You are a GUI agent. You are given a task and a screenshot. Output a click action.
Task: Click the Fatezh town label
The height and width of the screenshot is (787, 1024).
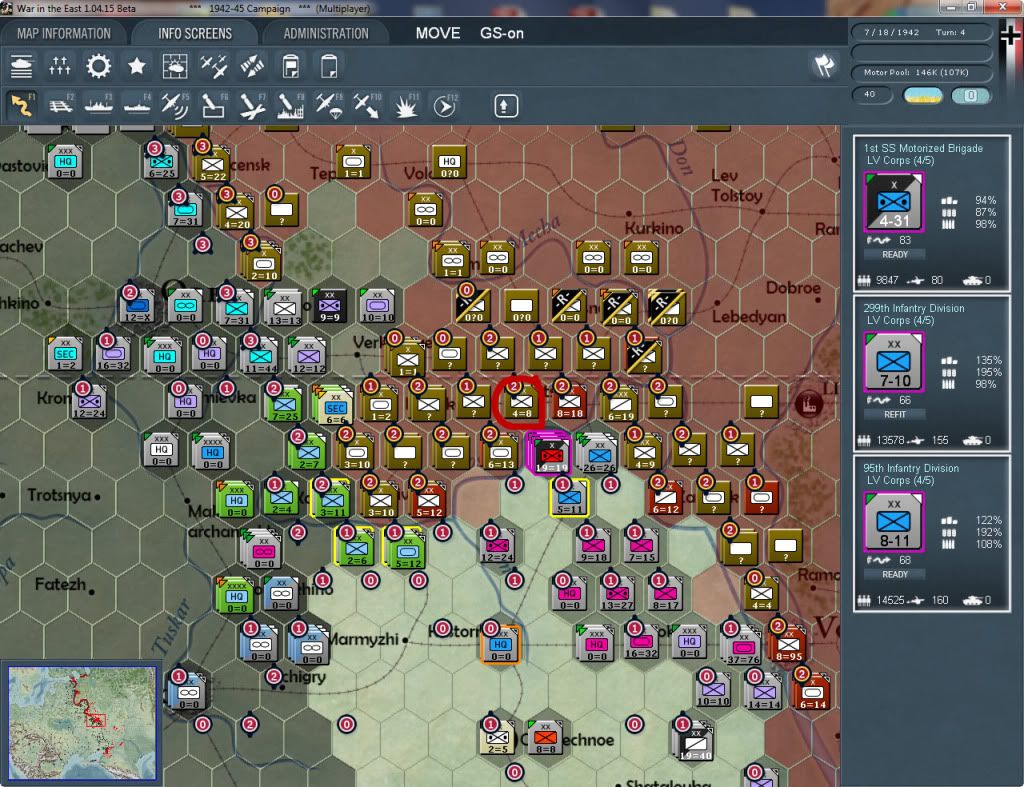pyautogui.click(x=61, y=584)
